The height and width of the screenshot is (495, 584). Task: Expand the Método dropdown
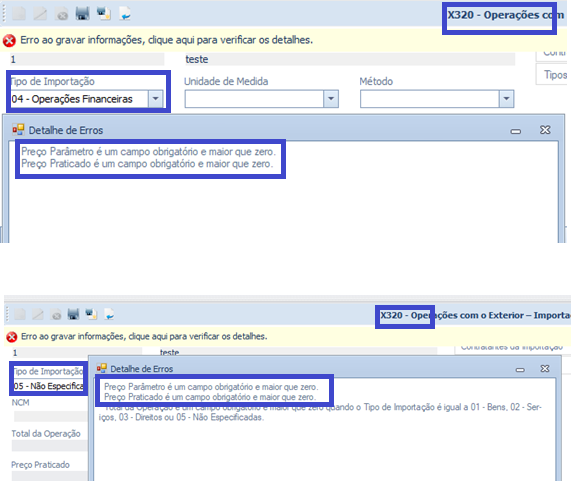pos(506,99)
